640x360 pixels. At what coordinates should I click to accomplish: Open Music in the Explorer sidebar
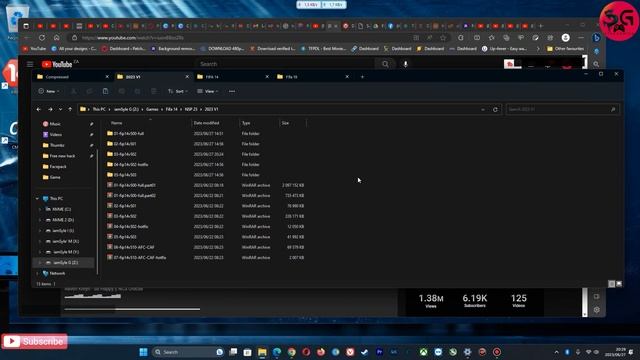coord(52,124)
